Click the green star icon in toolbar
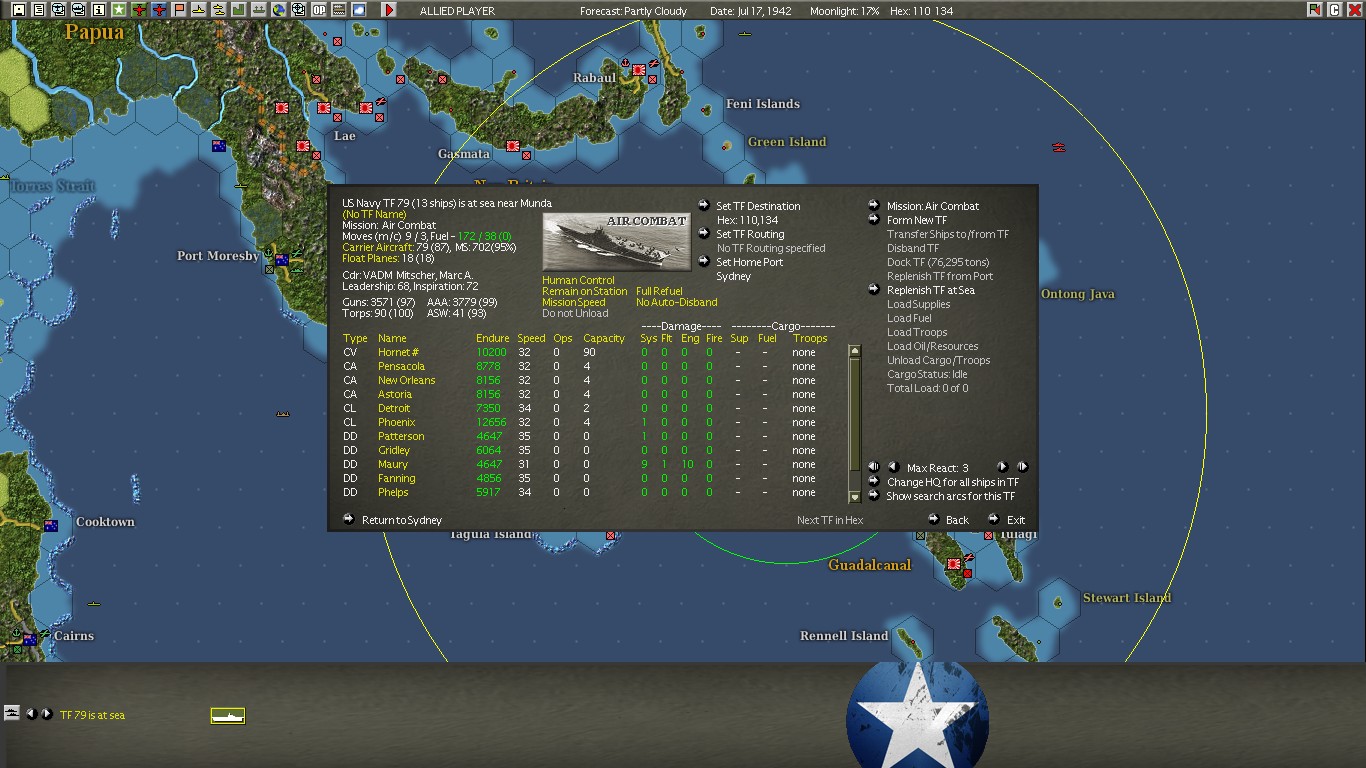 [118, 10]
